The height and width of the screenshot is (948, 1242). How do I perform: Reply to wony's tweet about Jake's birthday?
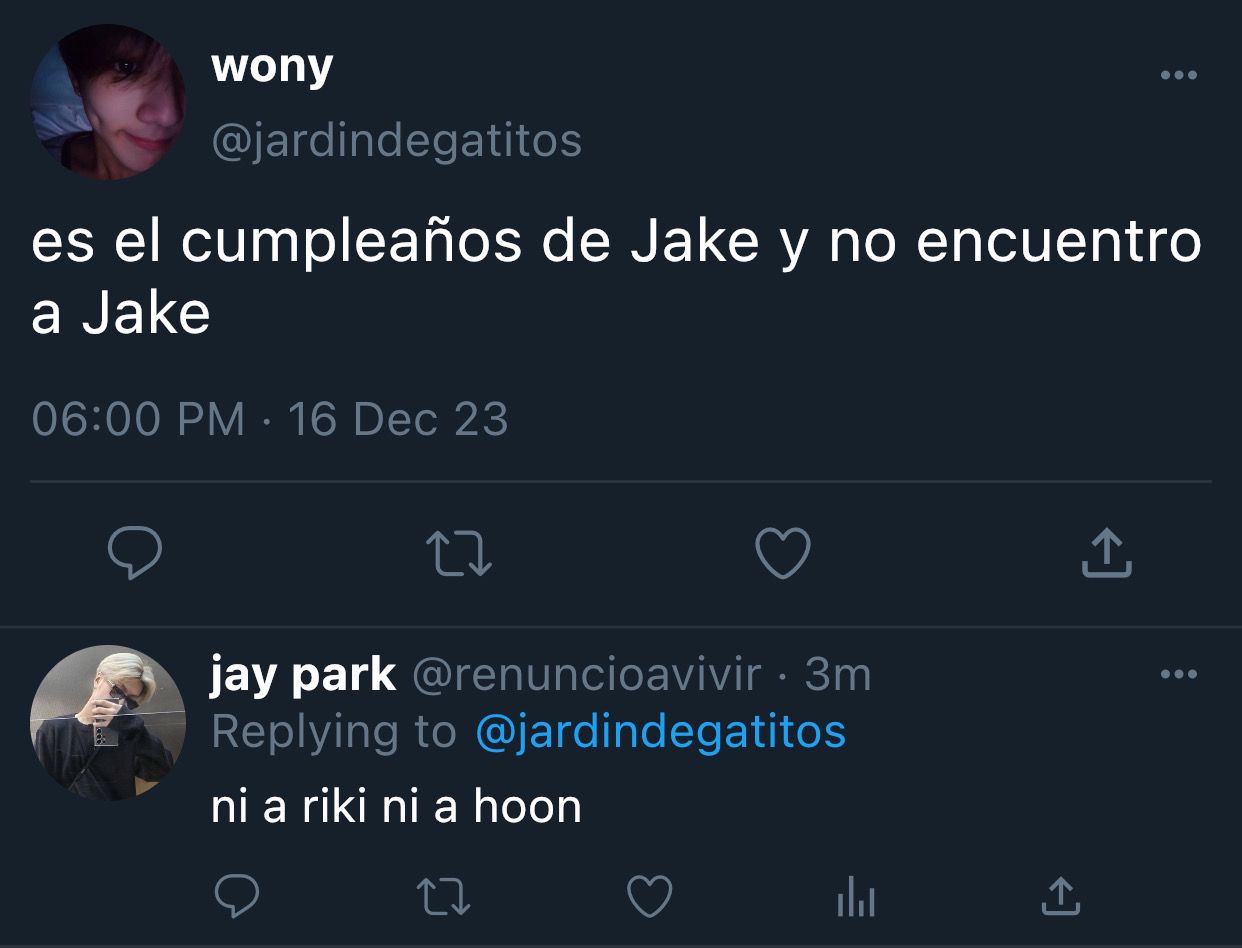pos(135,554)
